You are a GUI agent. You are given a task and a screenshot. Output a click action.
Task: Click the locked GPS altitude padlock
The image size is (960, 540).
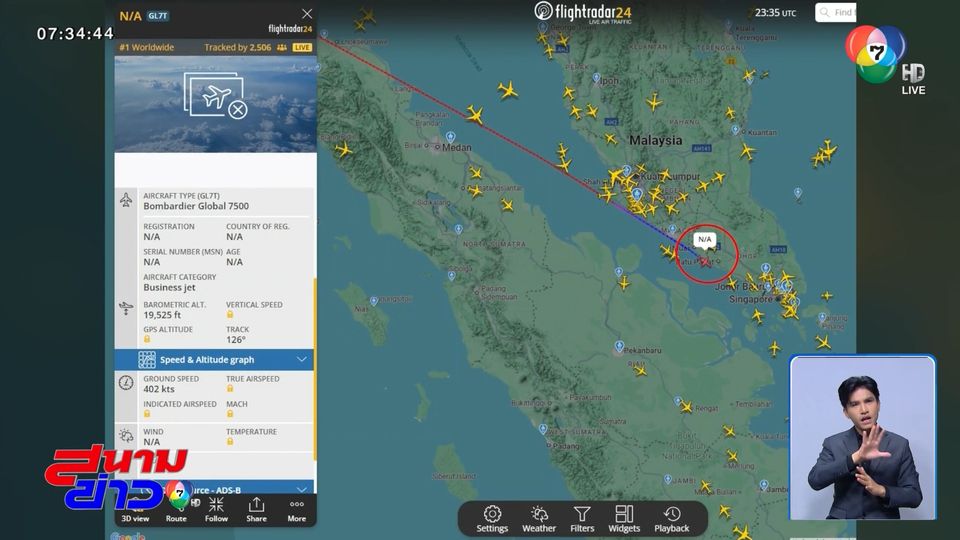(x=147, y=339)
